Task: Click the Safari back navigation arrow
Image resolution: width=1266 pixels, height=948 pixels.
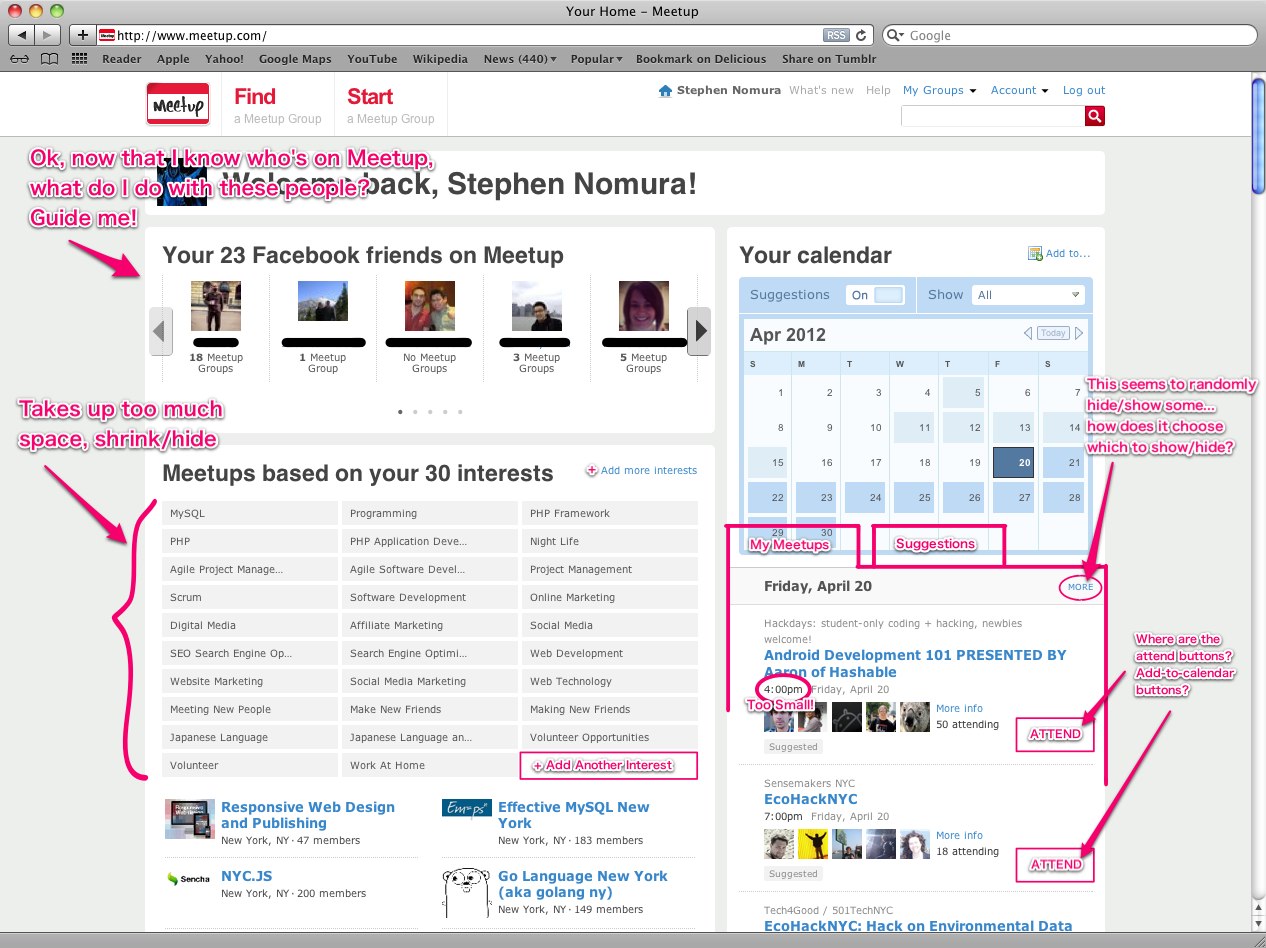Action: coord(21,35)
